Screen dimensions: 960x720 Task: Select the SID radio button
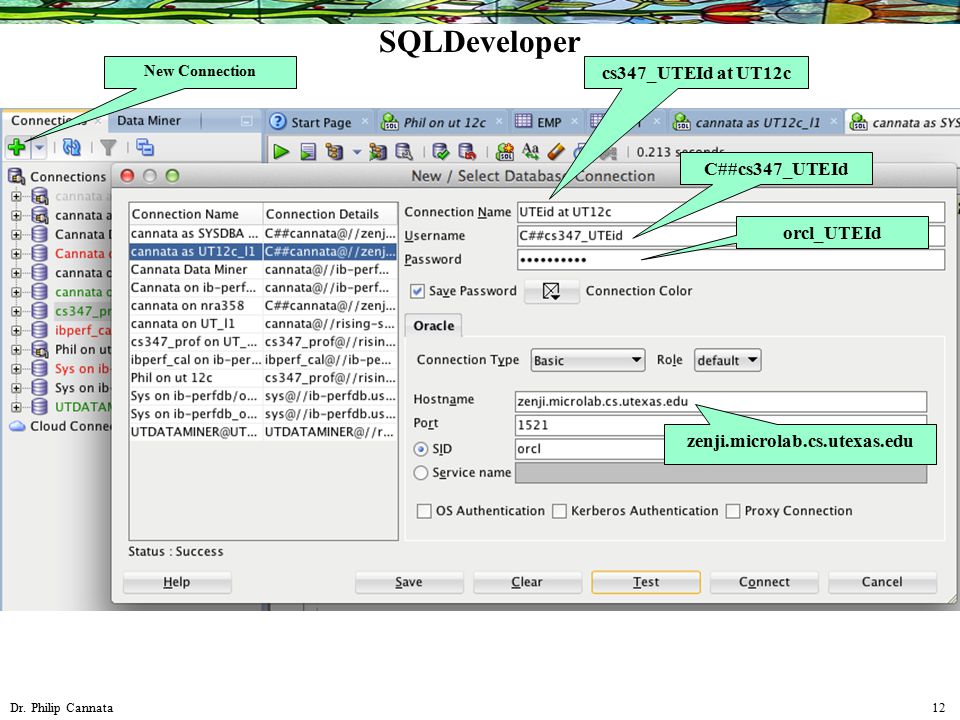[x=421, y=449]
